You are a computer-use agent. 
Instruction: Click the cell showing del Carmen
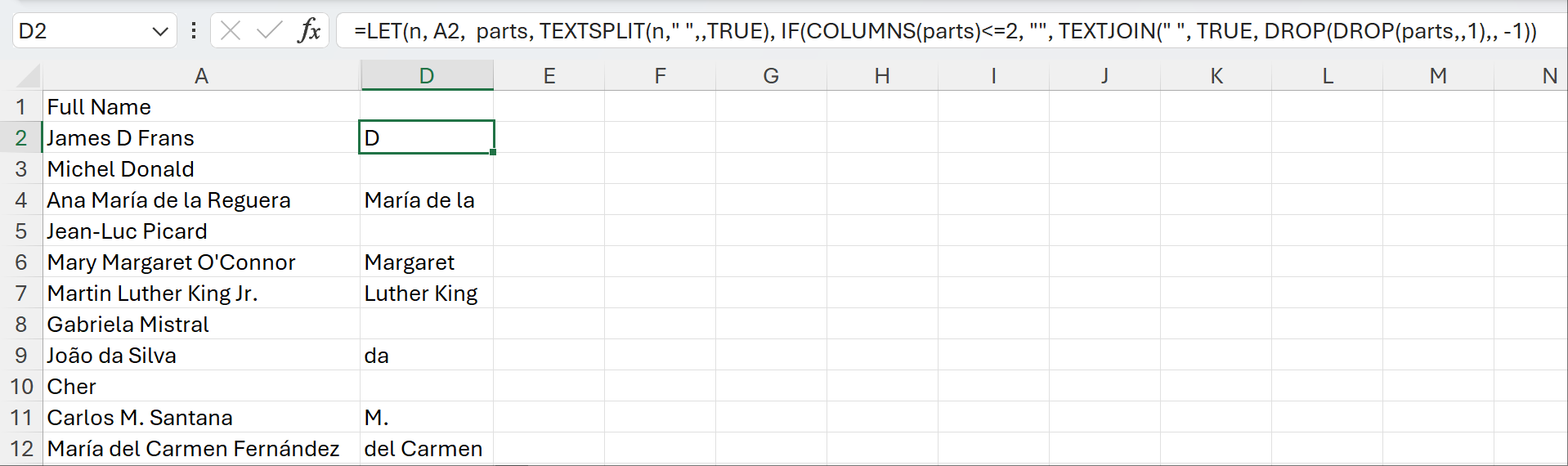(426, 449)
